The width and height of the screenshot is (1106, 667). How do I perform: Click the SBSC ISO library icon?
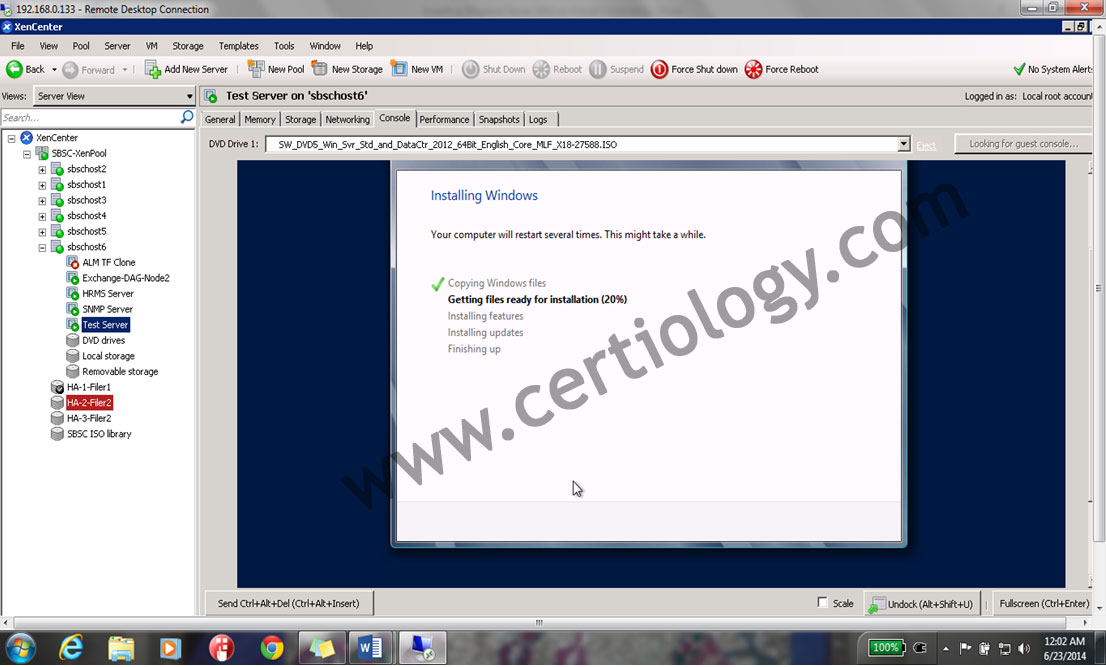click(x=58, y=434)
